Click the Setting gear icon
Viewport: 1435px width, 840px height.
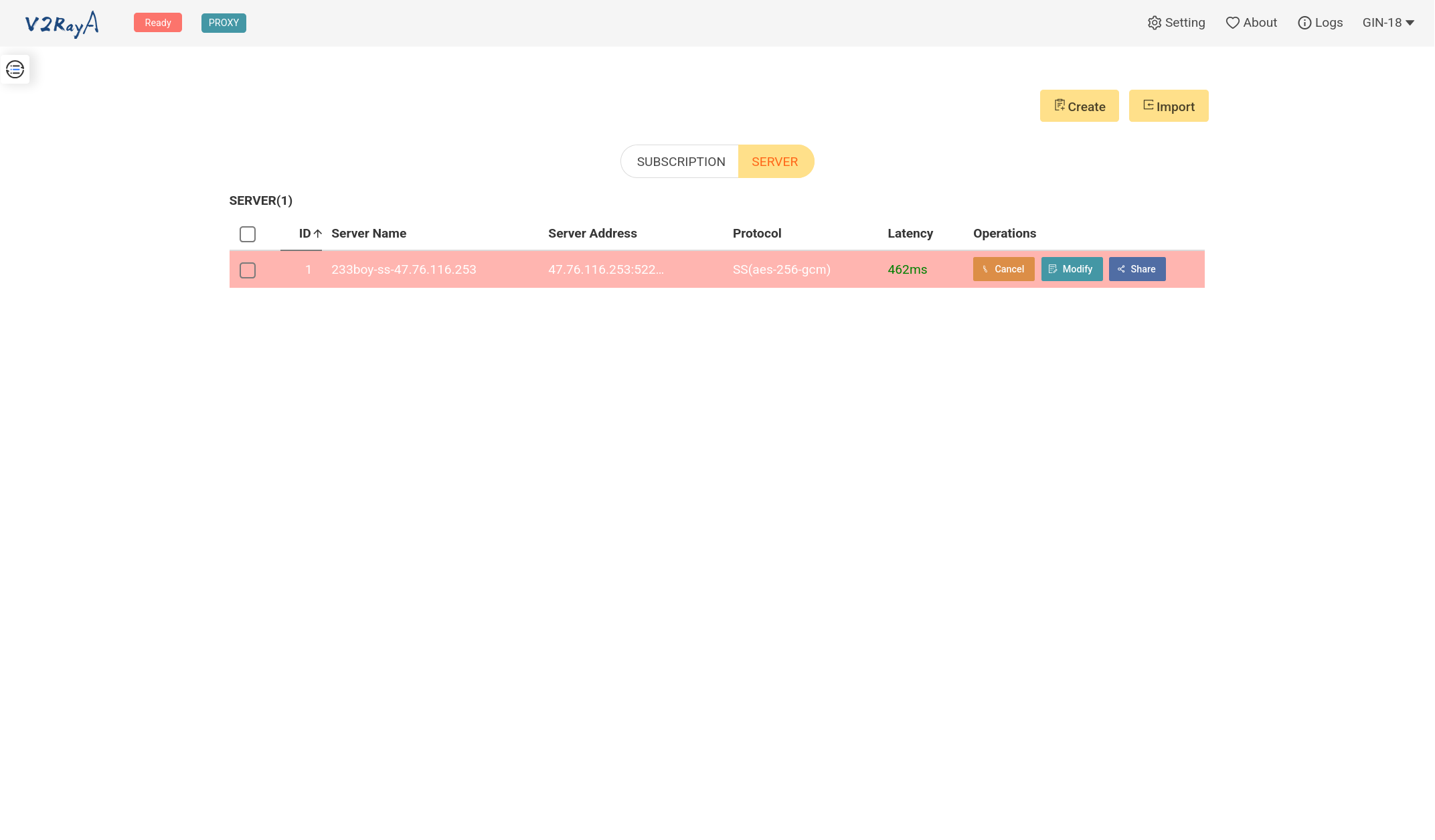(x=1155, y=23)
